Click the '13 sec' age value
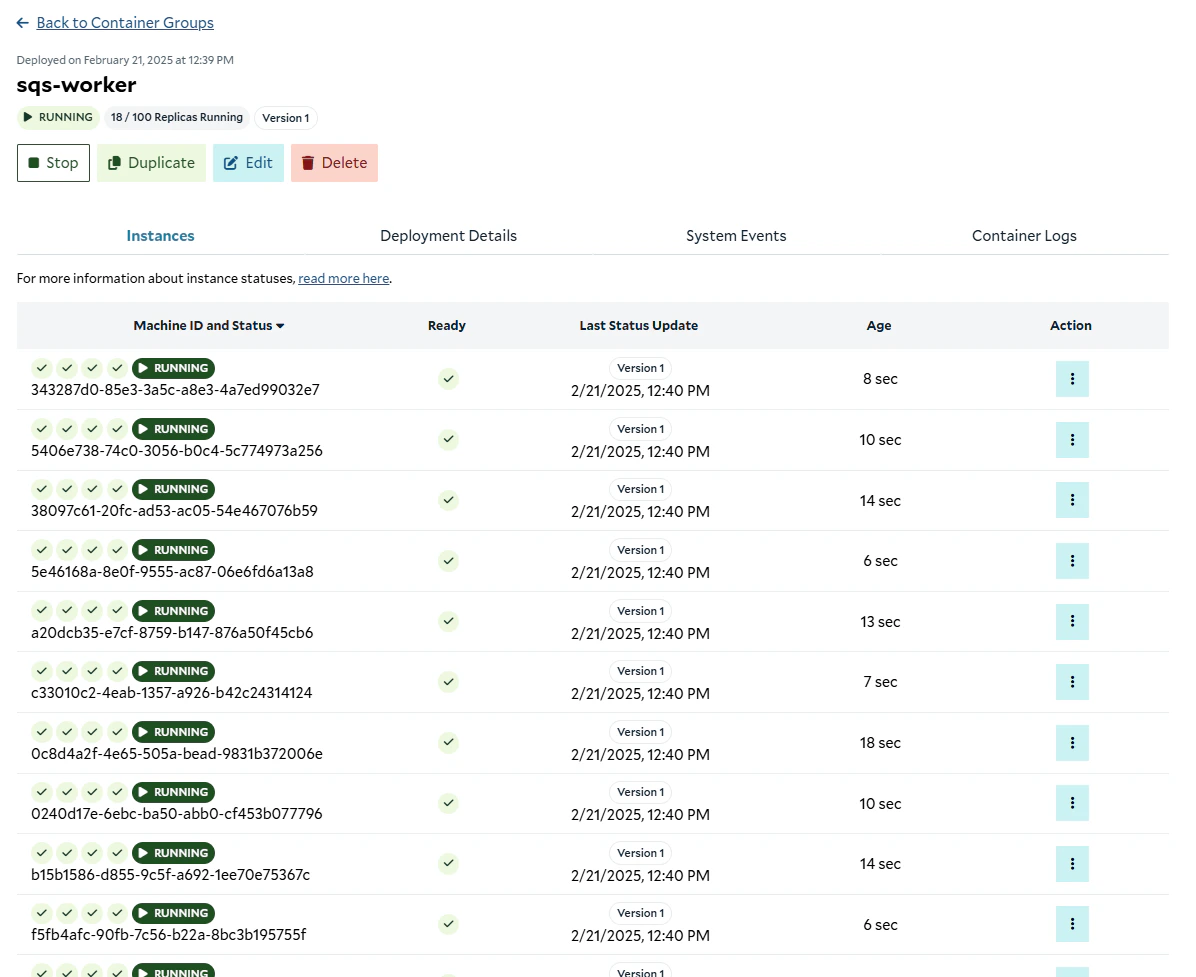The width and height of the screenshot is (1196, 977). [x=880, y=622]
